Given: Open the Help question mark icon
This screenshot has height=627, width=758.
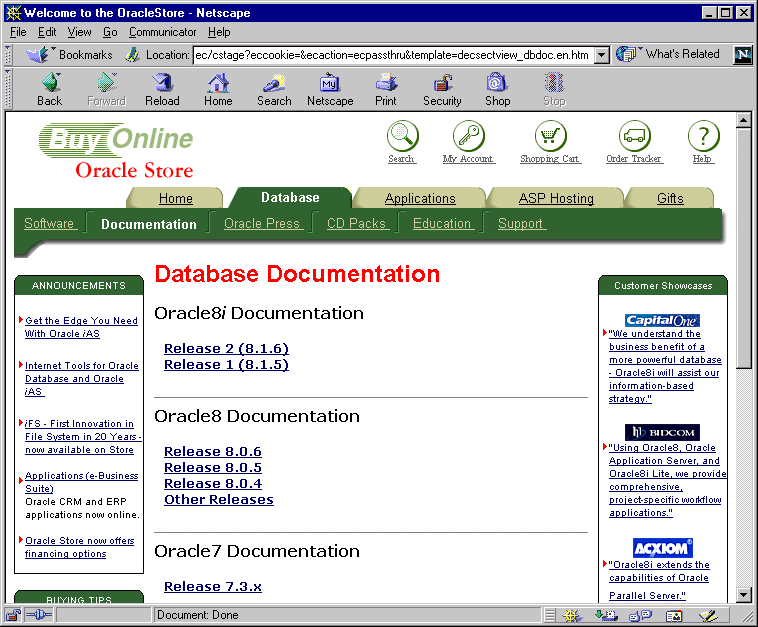Looking at the screenshot, I should (703, 136).
